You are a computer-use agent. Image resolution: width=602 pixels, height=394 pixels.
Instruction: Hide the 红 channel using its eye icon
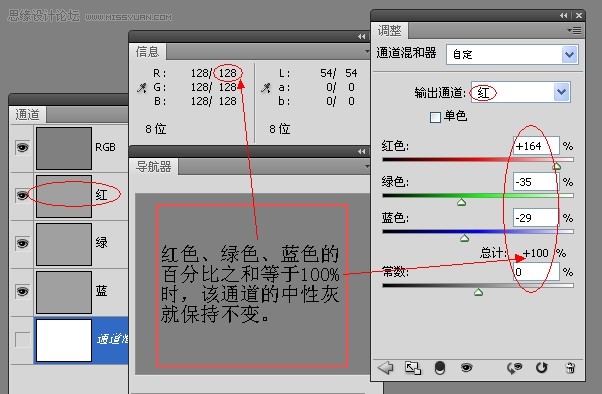coord(22,195)
